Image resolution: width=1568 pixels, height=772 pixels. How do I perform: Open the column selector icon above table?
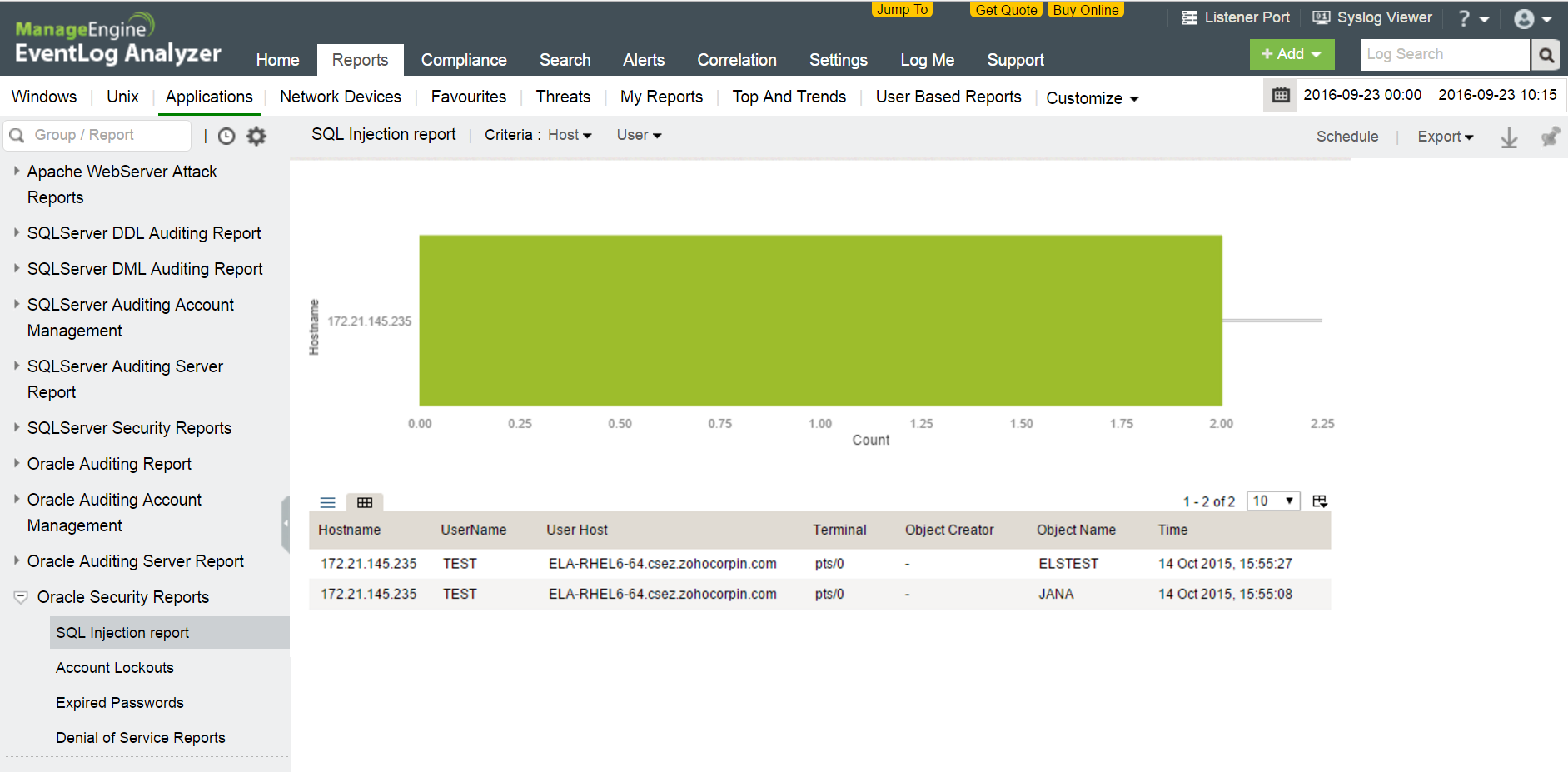tap(1320, 501)
